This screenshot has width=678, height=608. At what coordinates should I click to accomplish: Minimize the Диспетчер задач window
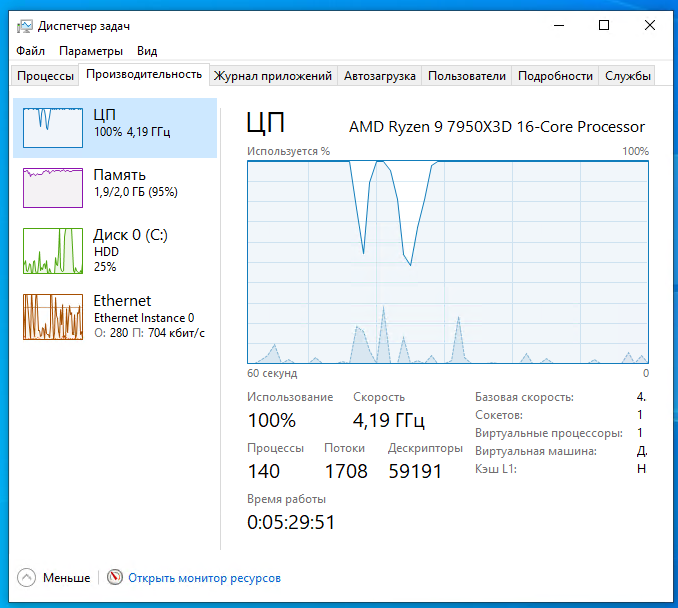pos(559,26)
